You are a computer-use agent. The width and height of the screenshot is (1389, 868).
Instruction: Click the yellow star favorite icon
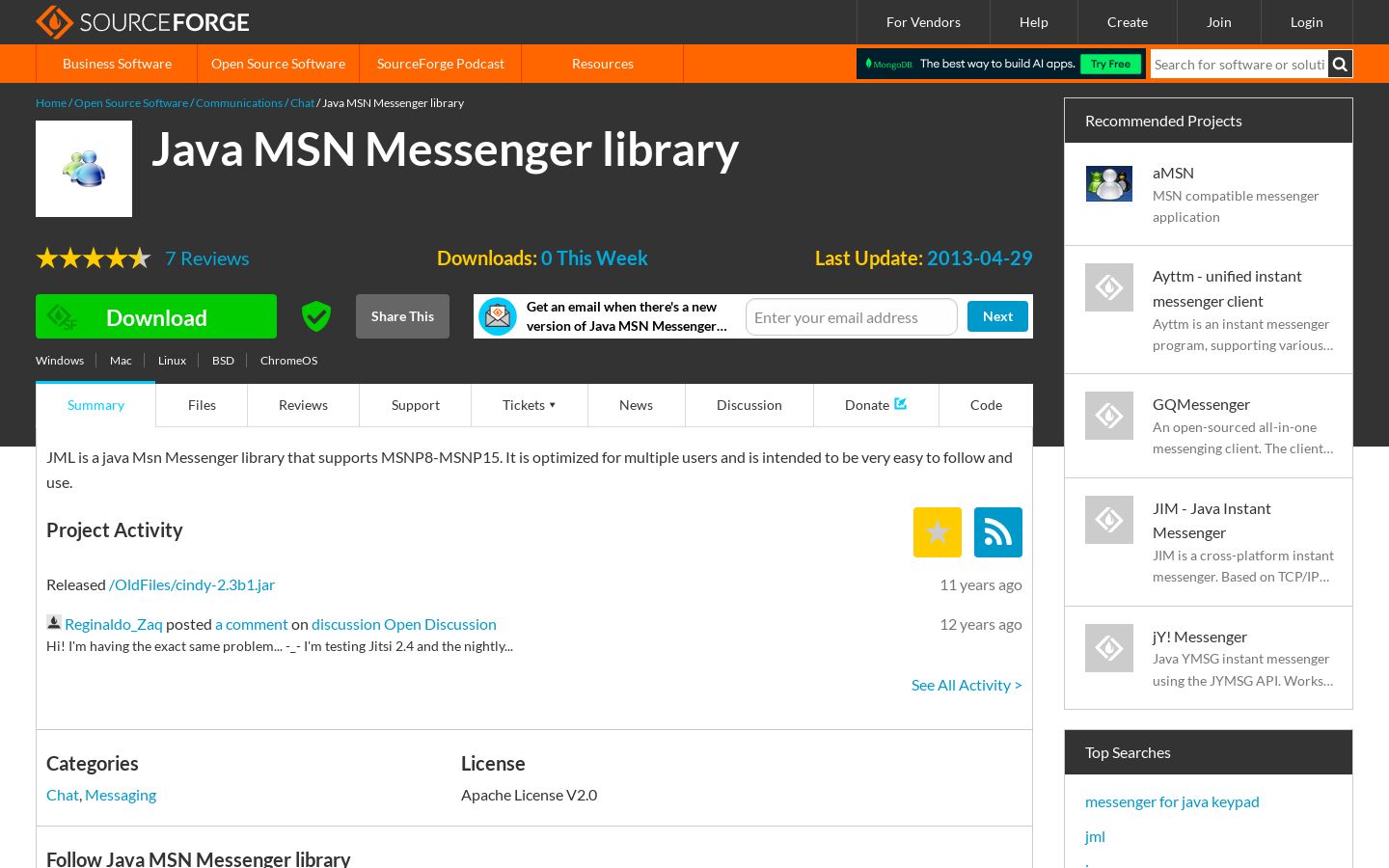(x=938, y=532)
